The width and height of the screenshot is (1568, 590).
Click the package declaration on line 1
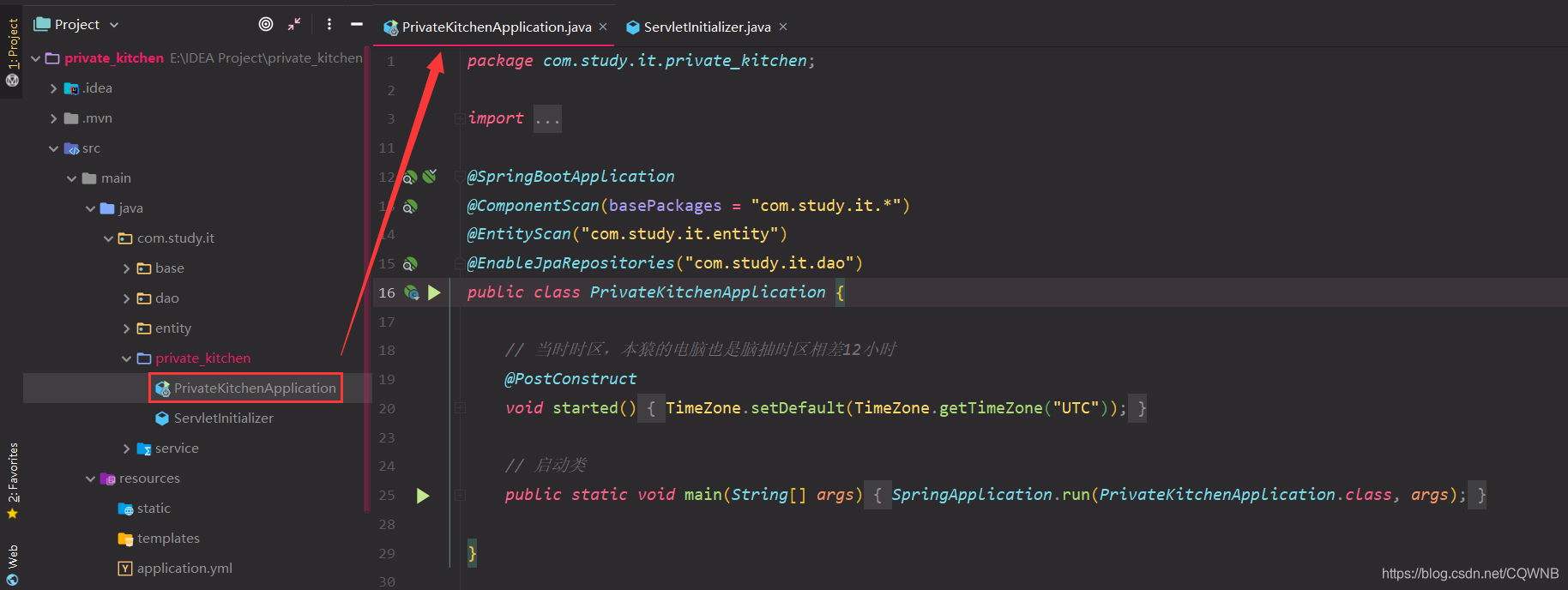pyautogui.click(x=641, y=61)
